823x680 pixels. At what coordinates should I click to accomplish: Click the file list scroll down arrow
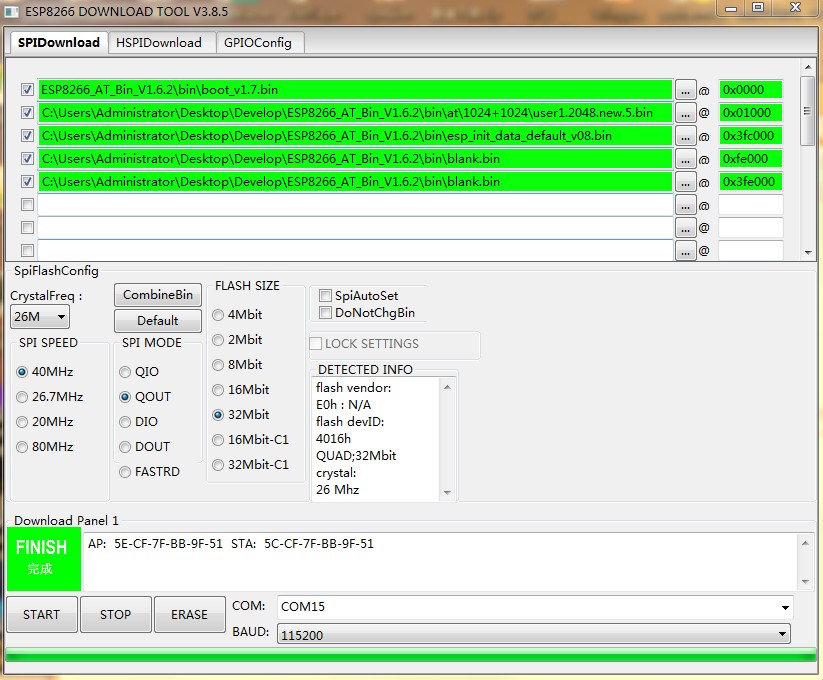808,253
